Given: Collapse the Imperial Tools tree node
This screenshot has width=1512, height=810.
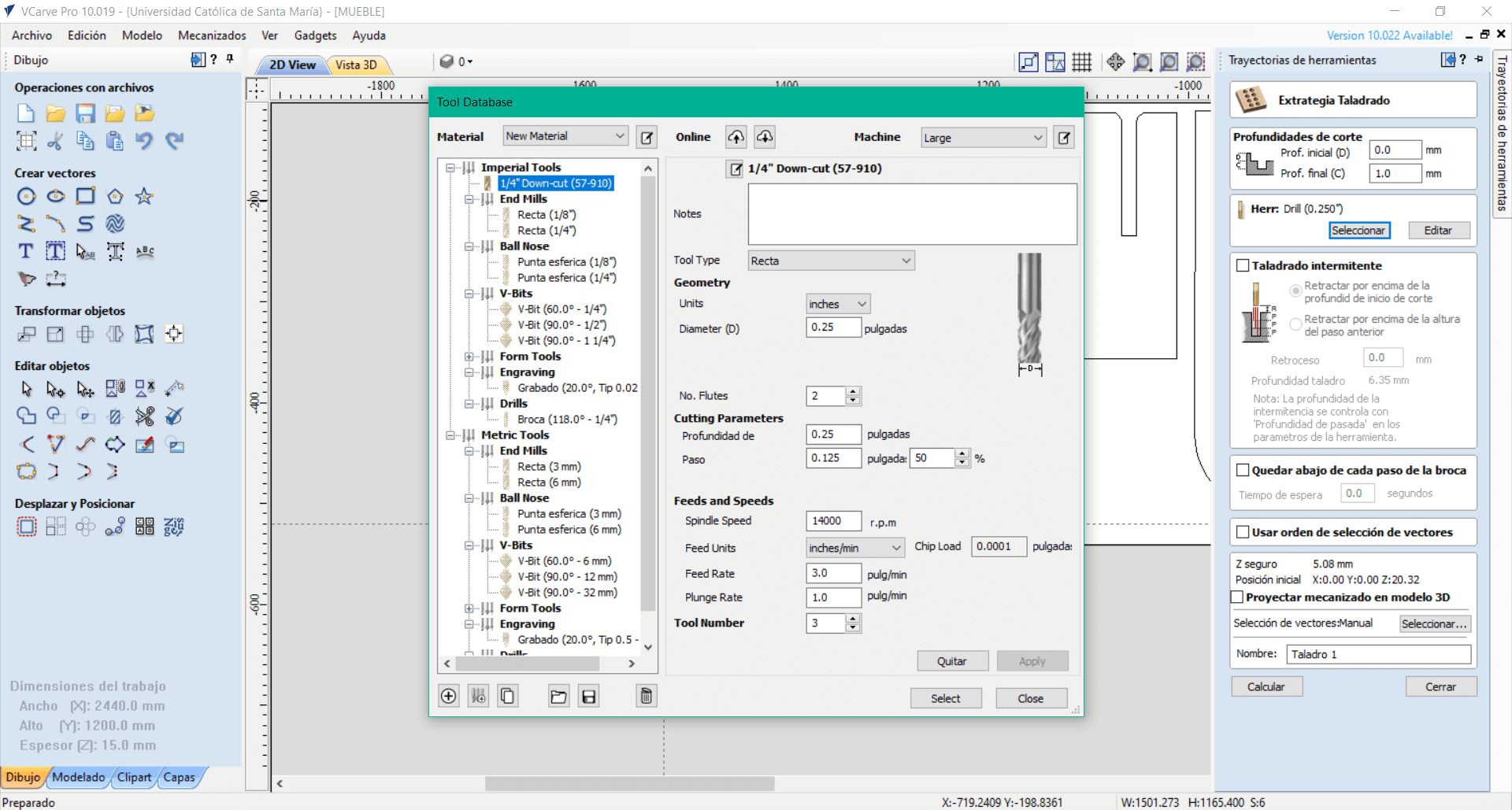Looking at the screenshot, I should coord(451,168).
